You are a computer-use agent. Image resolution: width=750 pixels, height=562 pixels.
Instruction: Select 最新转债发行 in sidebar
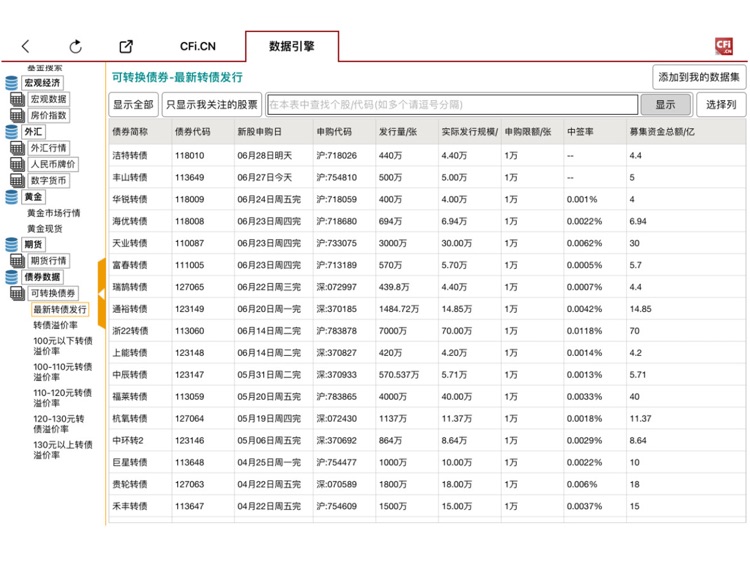click(60, 309)
